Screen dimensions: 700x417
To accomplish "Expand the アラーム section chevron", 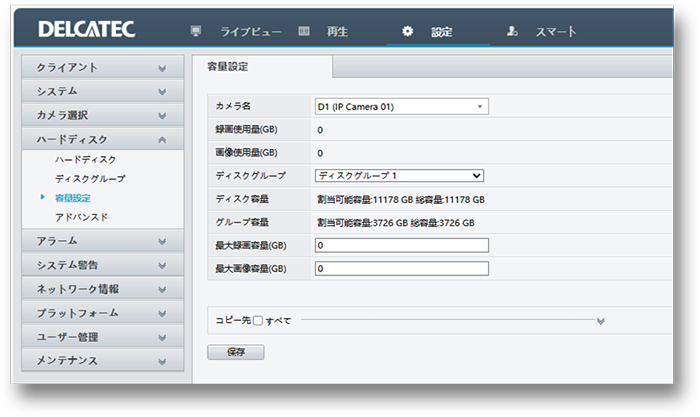I will [x=162, y=241].
